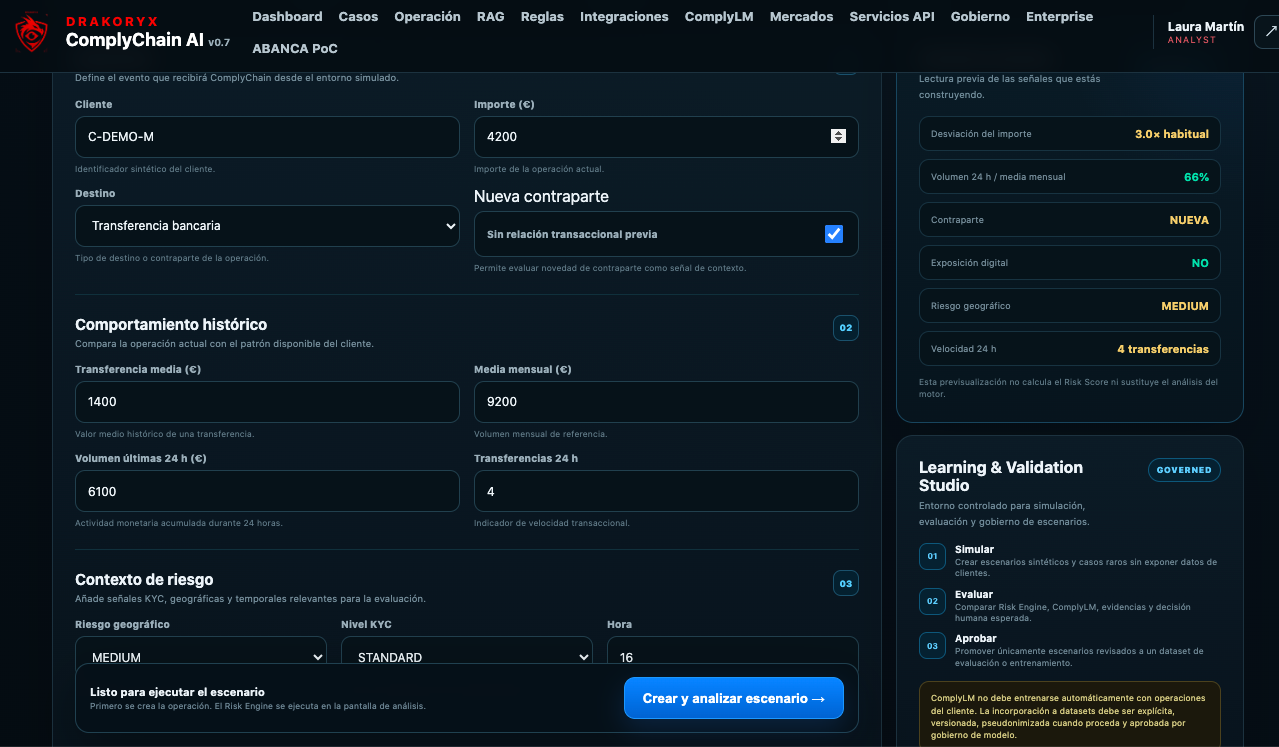Toggle the Sin relación transaccional previa checkbox
Image resolution: width=1279 pixels, height=747 pixels.
[x=834, y=234]
